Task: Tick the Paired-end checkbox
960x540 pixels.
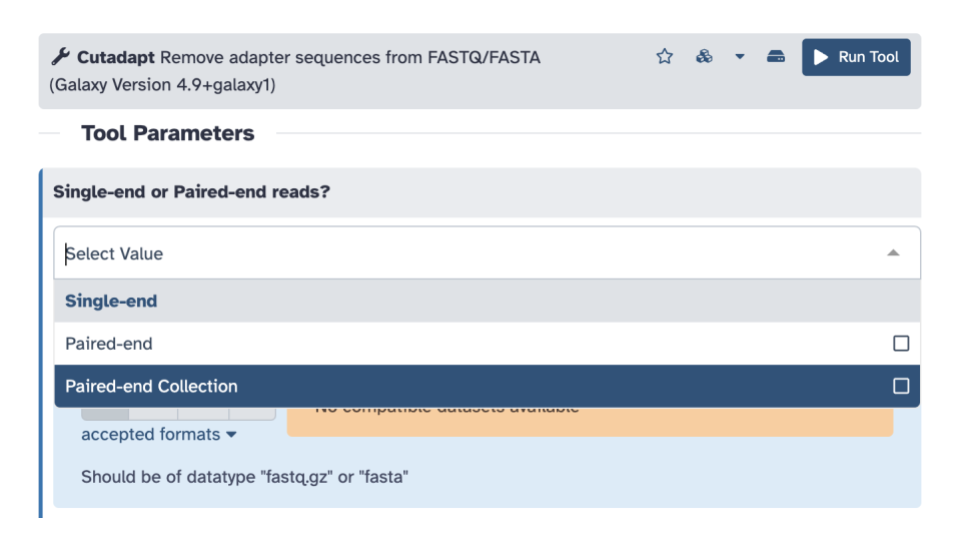Action: pos(901,343)
